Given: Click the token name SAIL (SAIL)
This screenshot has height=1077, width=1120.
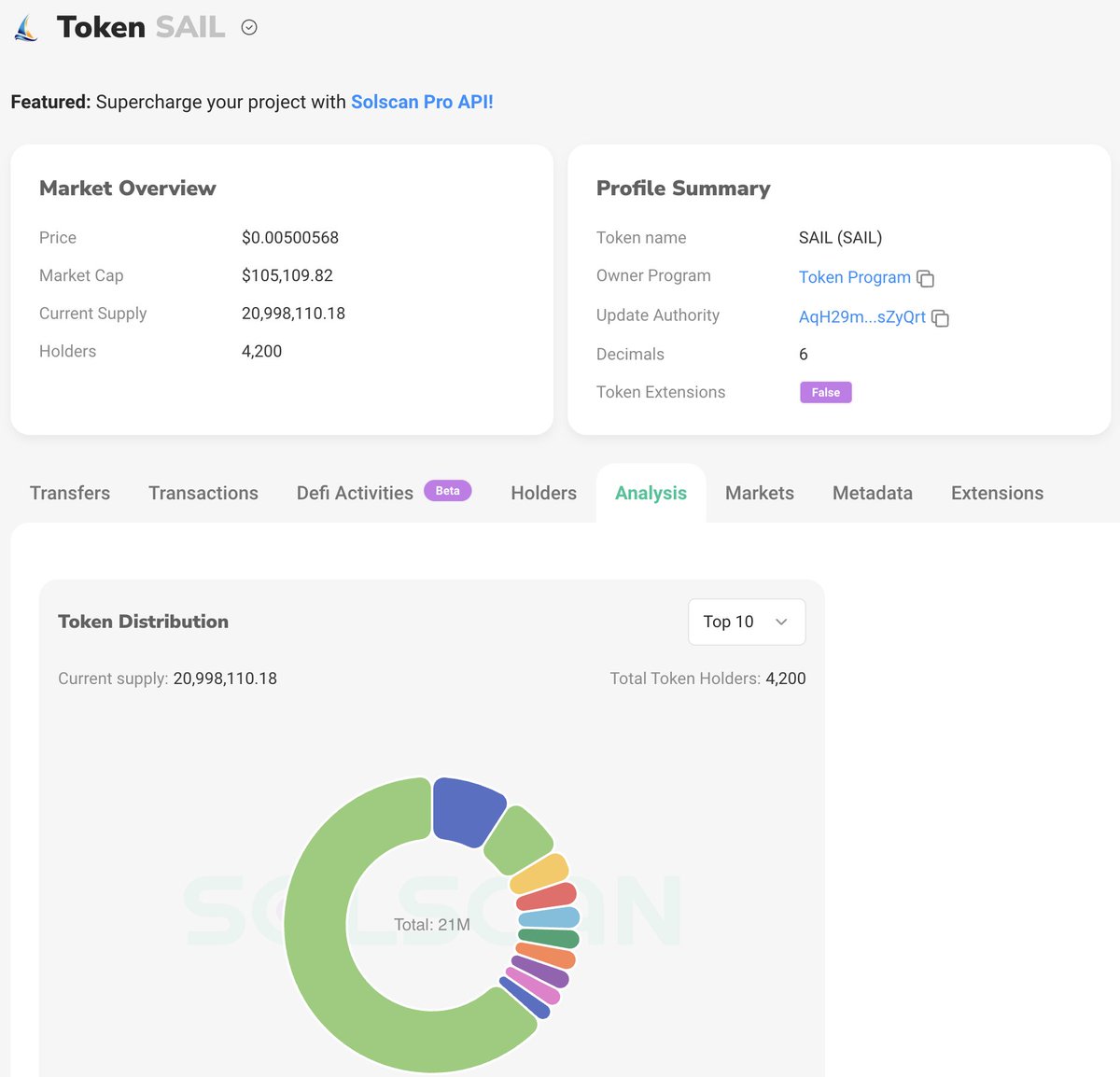Looking at the screenshot, I should tap(840, 237).
